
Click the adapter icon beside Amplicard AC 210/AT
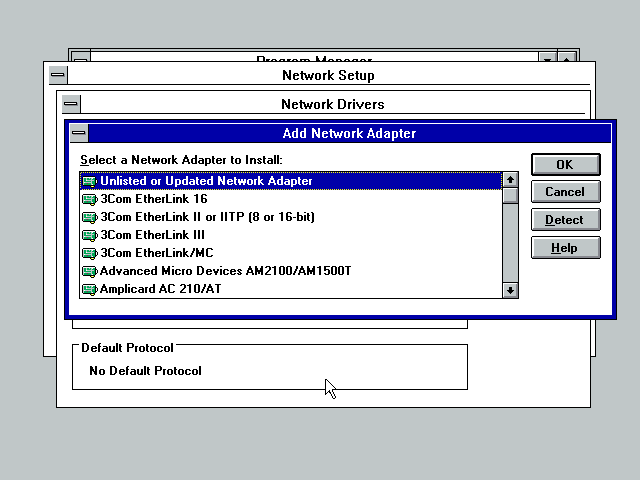click(x=89, y=289)
